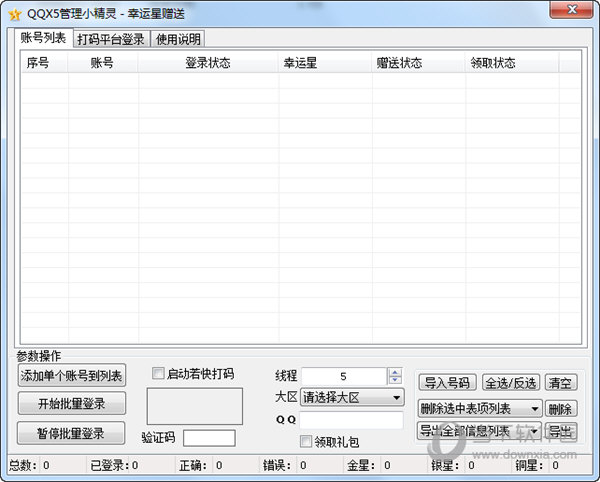
Task: Click 铜星: 0 status entry
Action: [x=537, y=466]
